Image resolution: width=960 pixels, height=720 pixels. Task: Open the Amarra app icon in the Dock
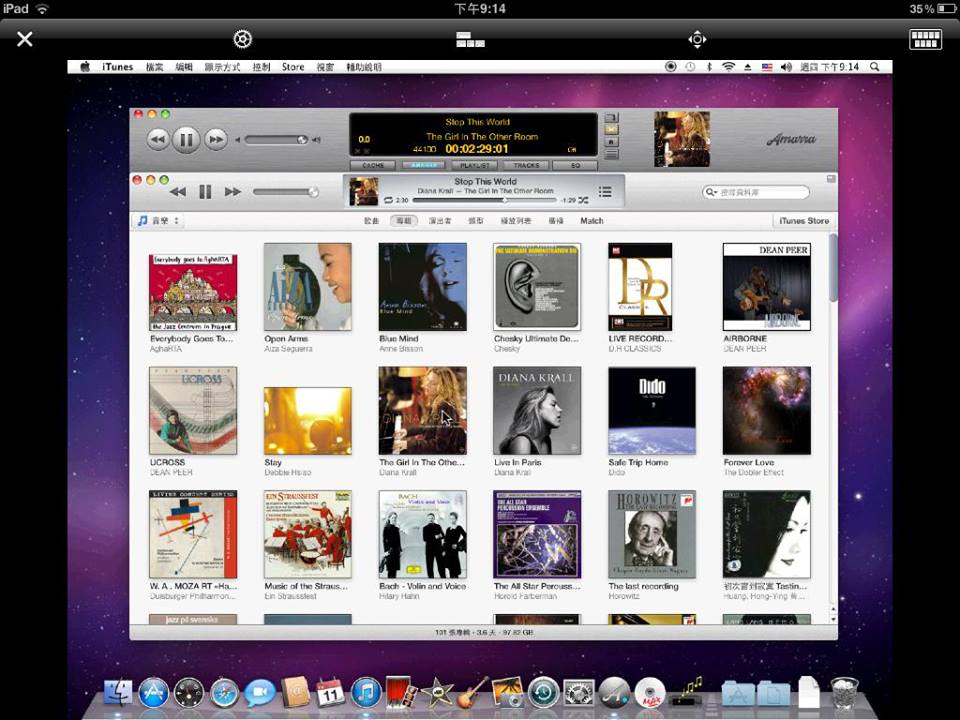pos(614,694)
